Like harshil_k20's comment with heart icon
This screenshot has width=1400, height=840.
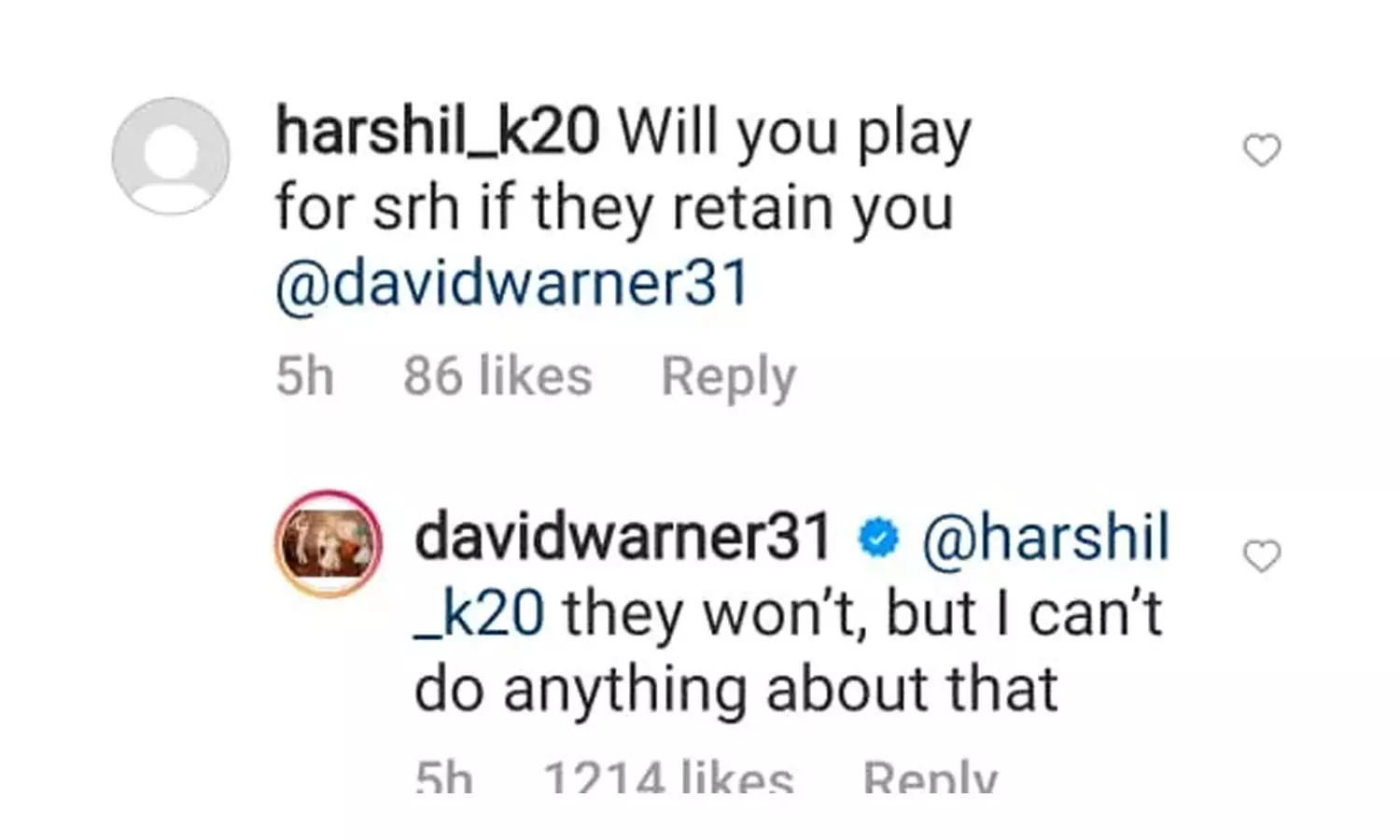[x=1262, y=150]
